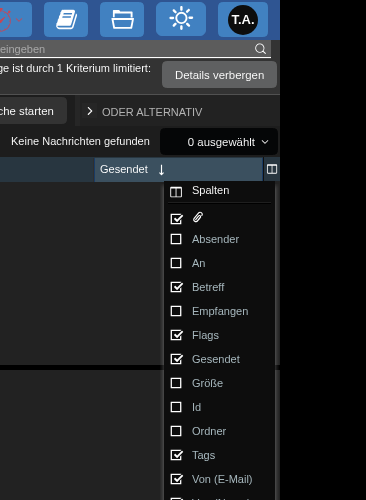Uncheck the Betreff column checkbox

[x=176, y=287]
